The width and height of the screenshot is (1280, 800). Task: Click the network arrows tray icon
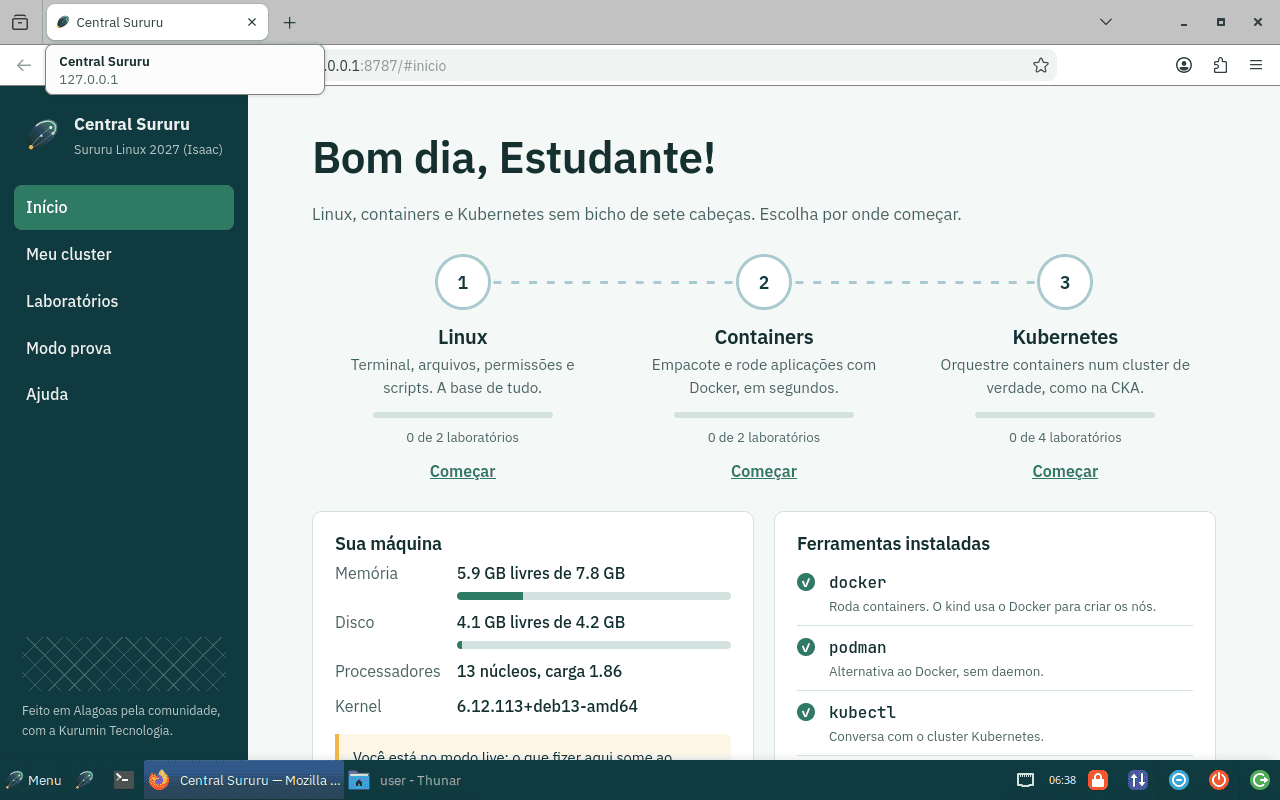(x=1138, y=780)
